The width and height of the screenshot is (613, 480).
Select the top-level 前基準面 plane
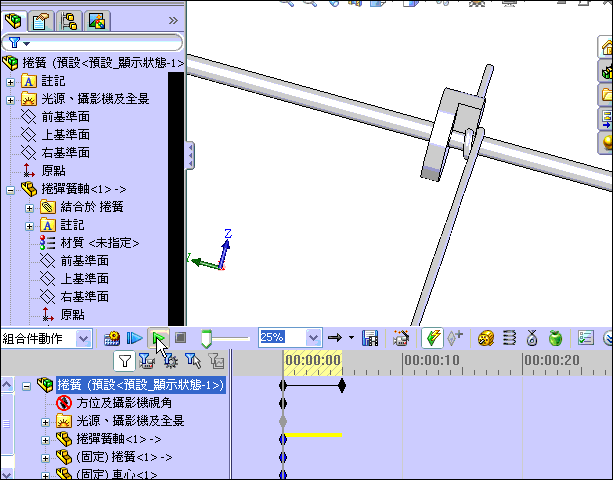click(x=66, y=117)
